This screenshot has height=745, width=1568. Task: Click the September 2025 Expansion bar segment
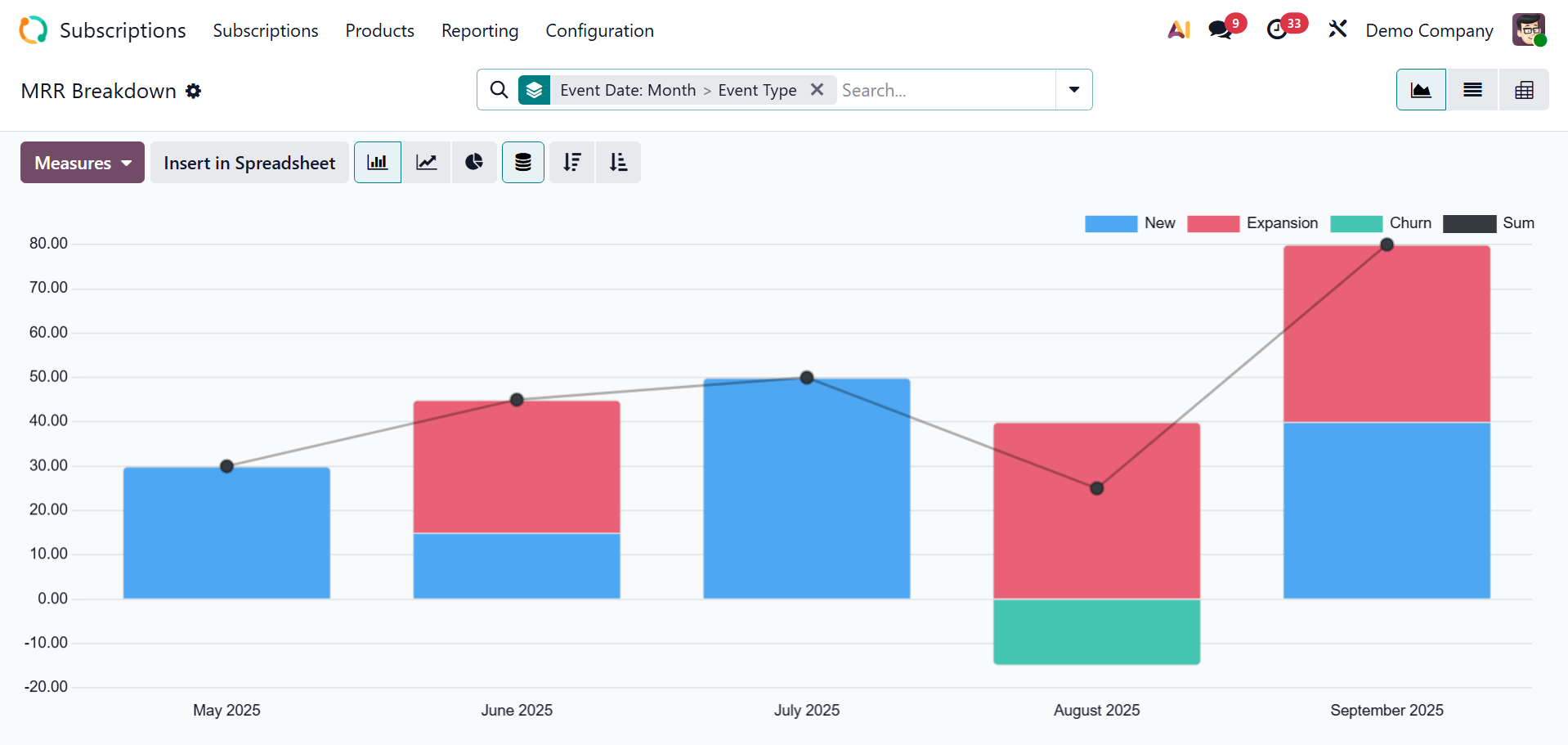coord(1387,334)
